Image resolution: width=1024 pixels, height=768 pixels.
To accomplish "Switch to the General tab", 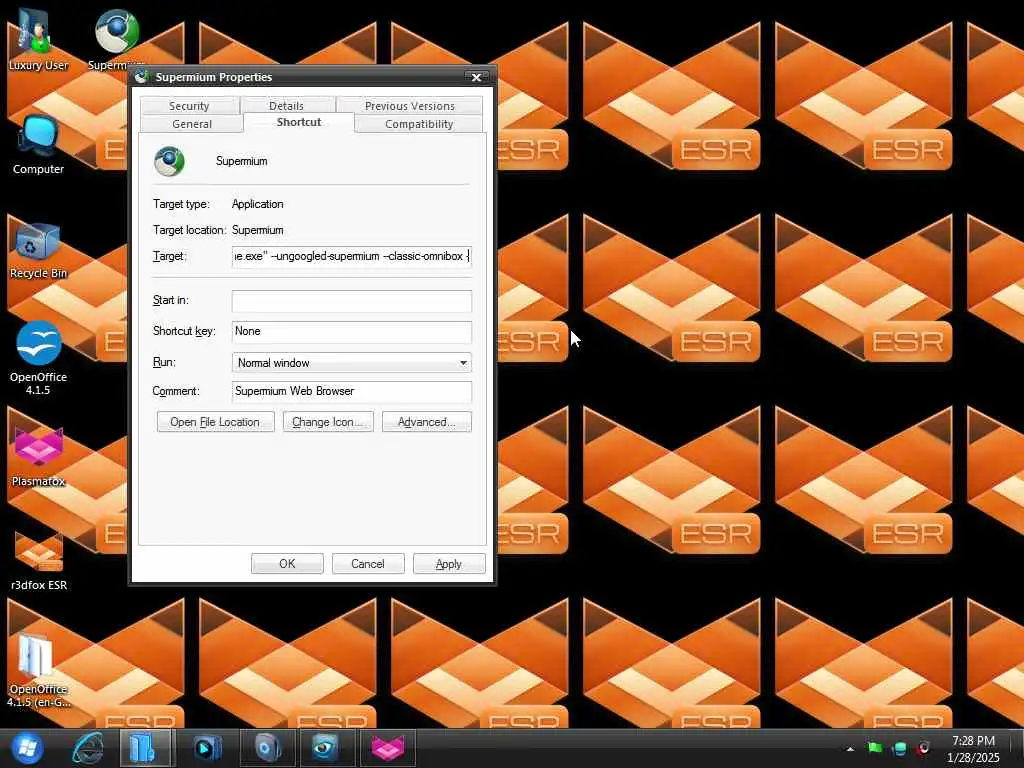I will pos(191,124).
